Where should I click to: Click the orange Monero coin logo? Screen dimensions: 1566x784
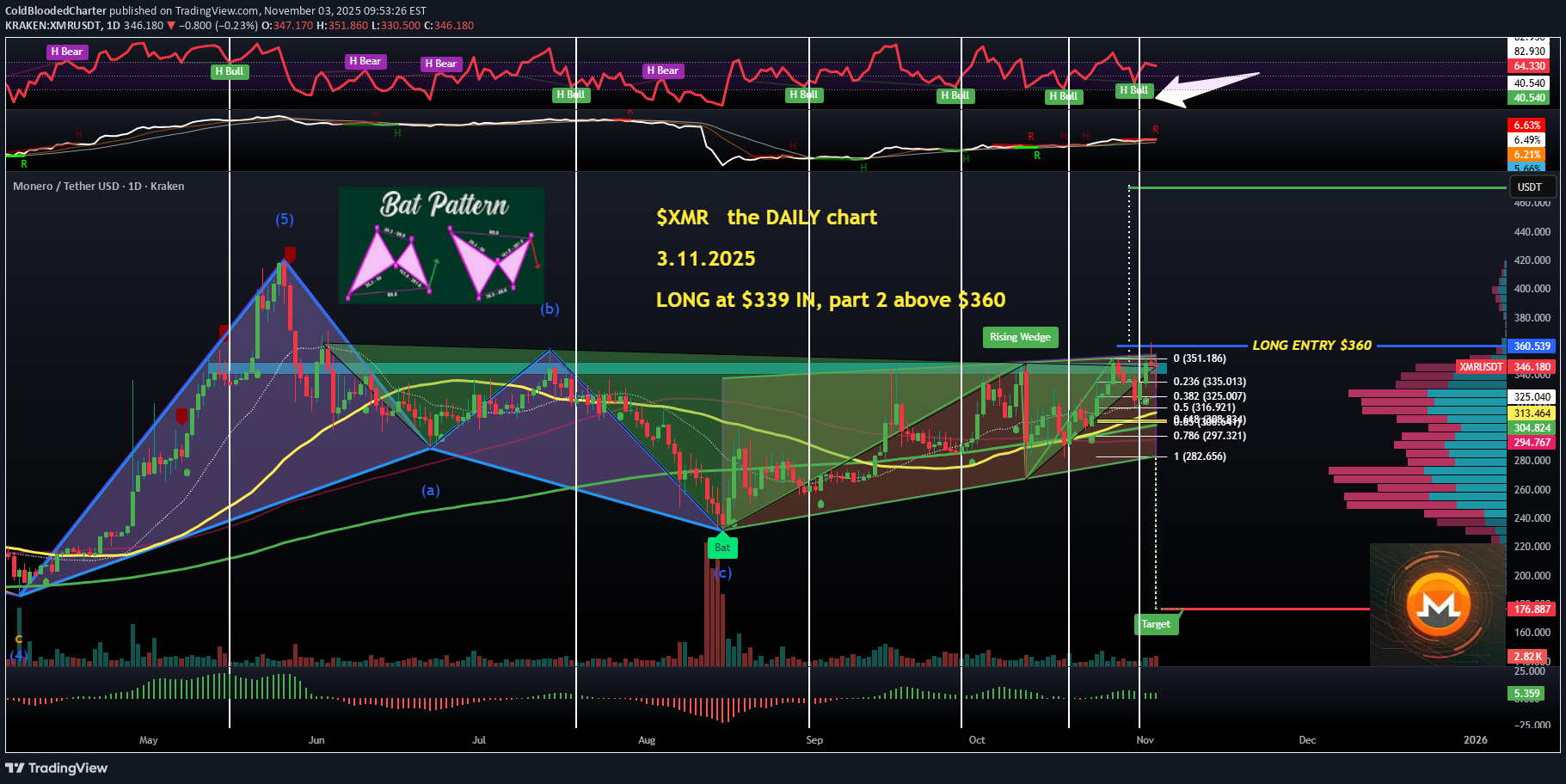(x=1438, y=605)
